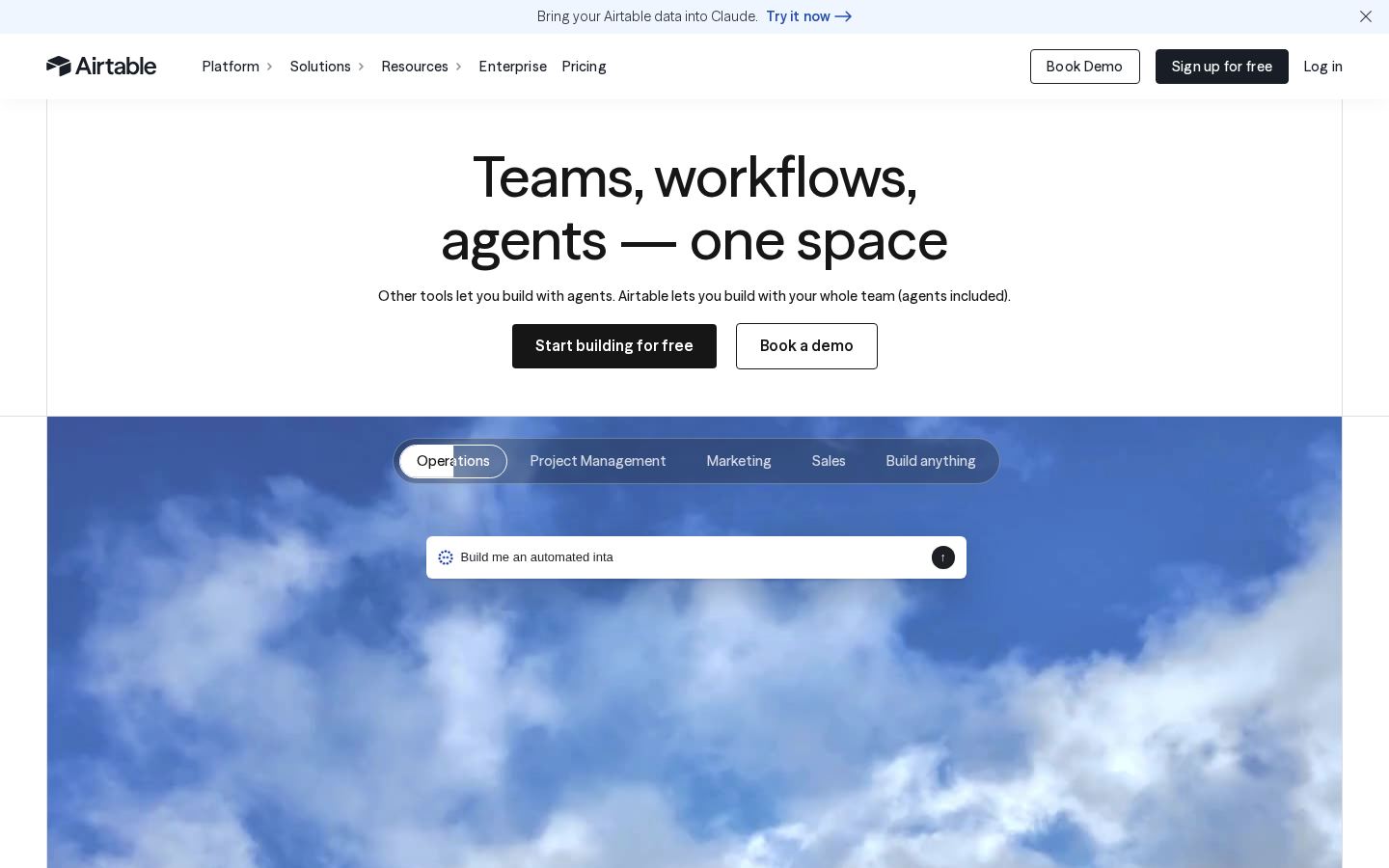Open the Try it now link
Screen dimensions: 1389x868
(808, 16)
